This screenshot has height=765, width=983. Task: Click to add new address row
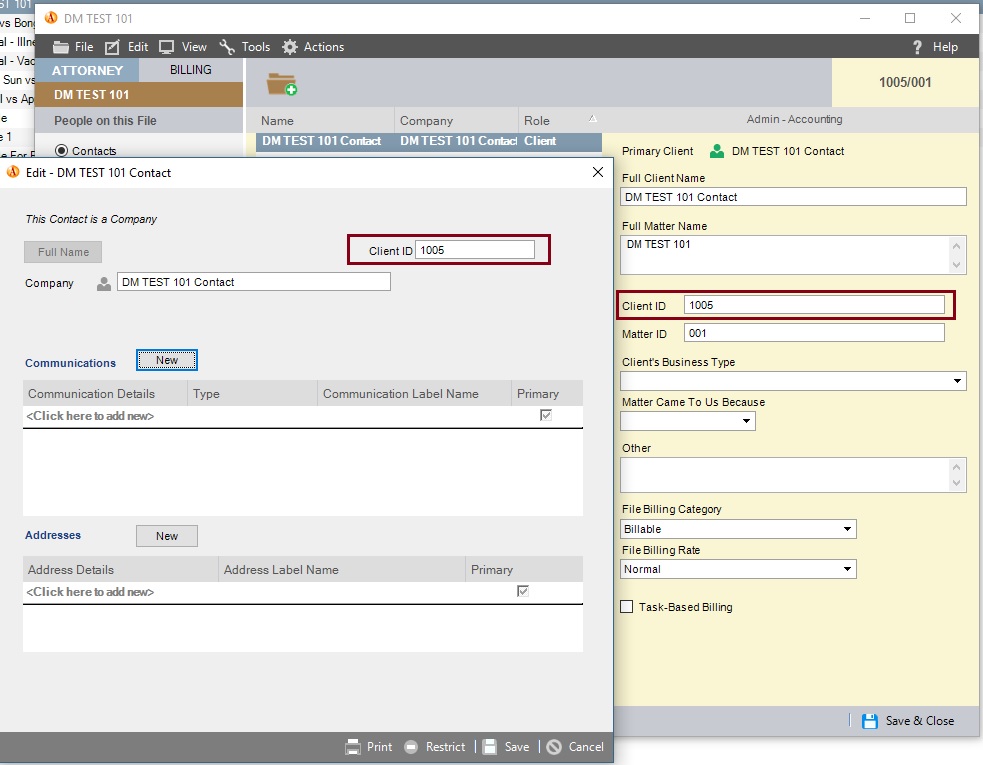point(303,592)
